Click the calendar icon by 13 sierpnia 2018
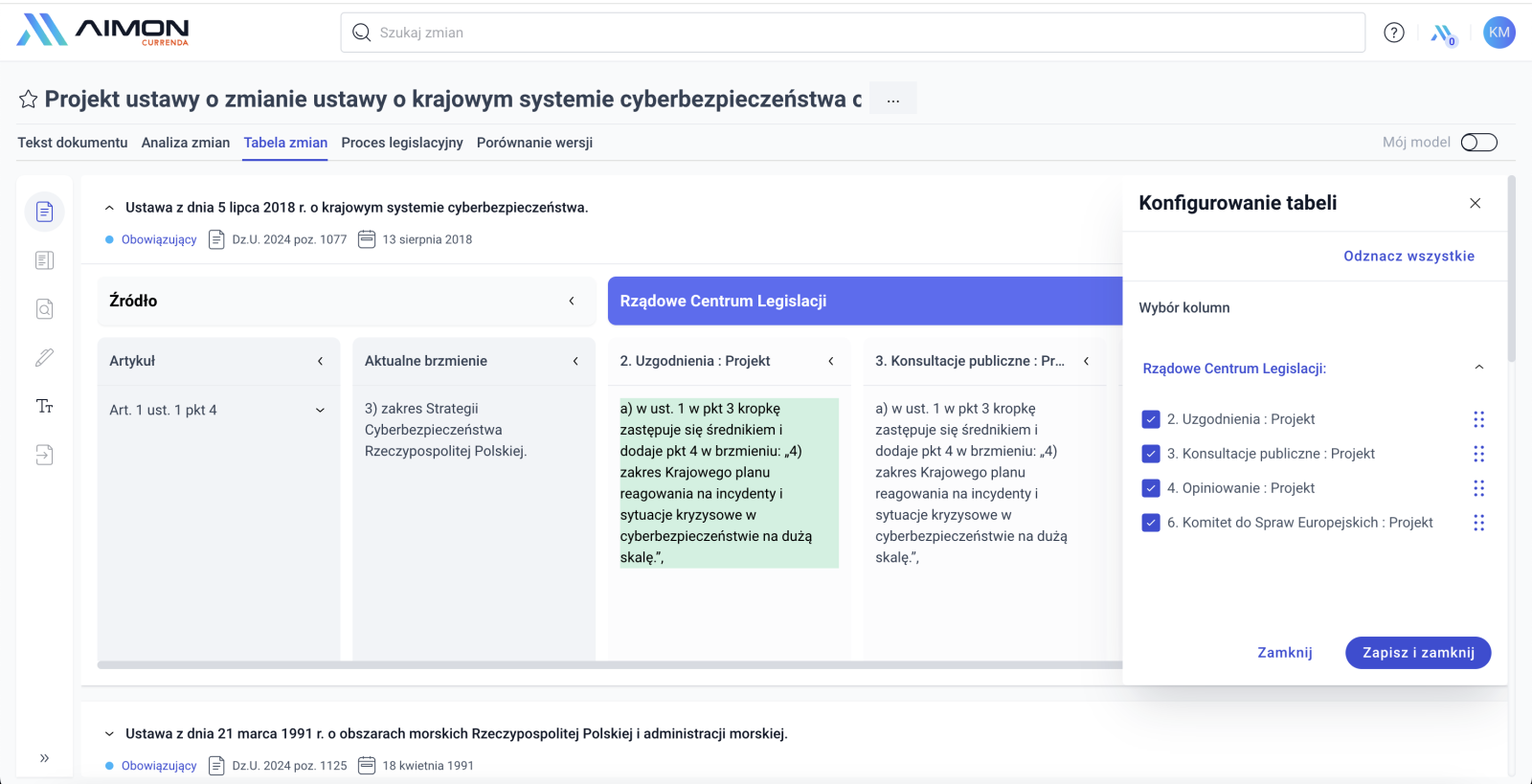Viewport: 1532px width, 784px height. (x=367, y=239)
